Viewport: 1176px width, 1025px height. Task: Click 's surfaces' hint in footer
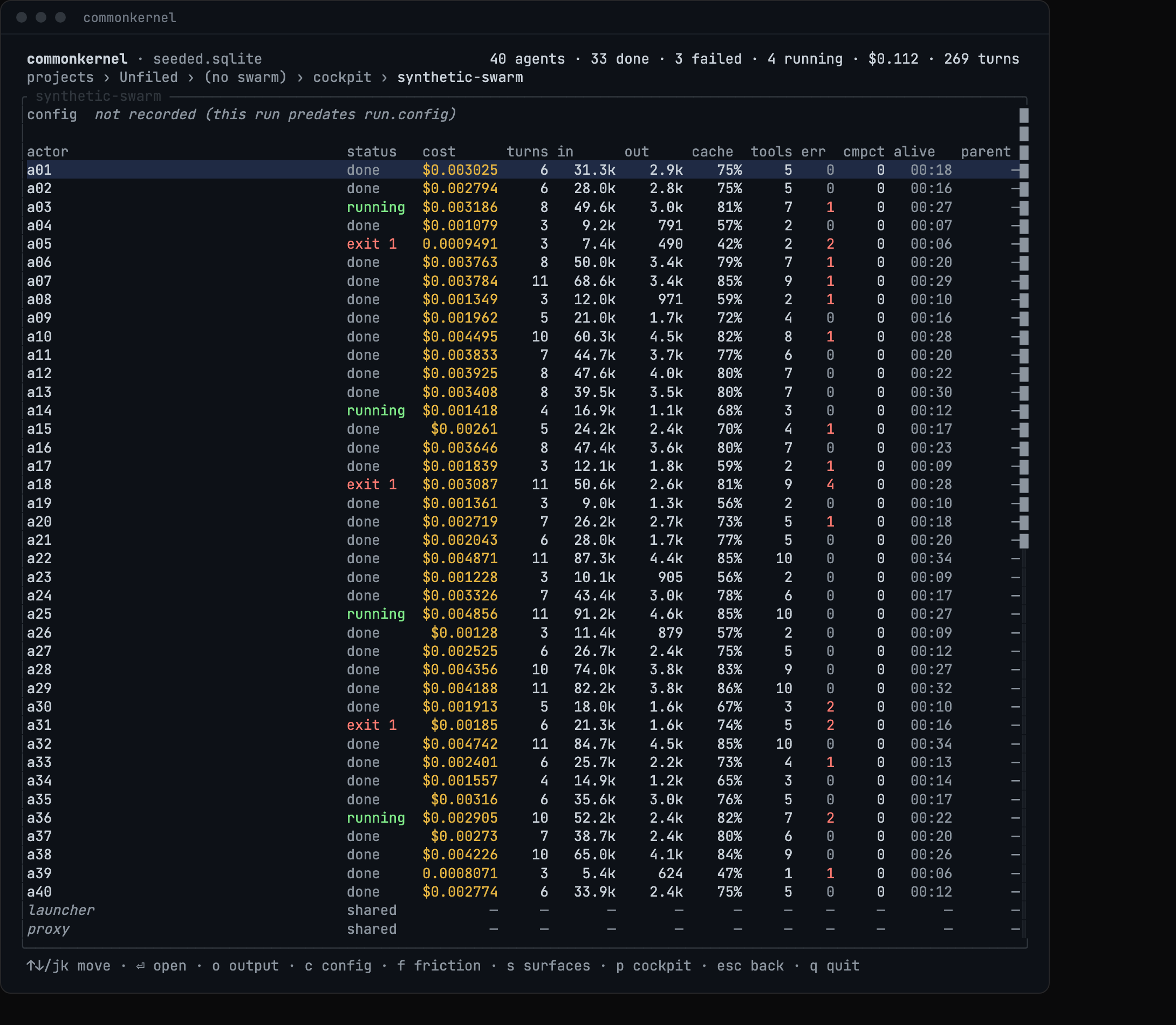point(549,966)
